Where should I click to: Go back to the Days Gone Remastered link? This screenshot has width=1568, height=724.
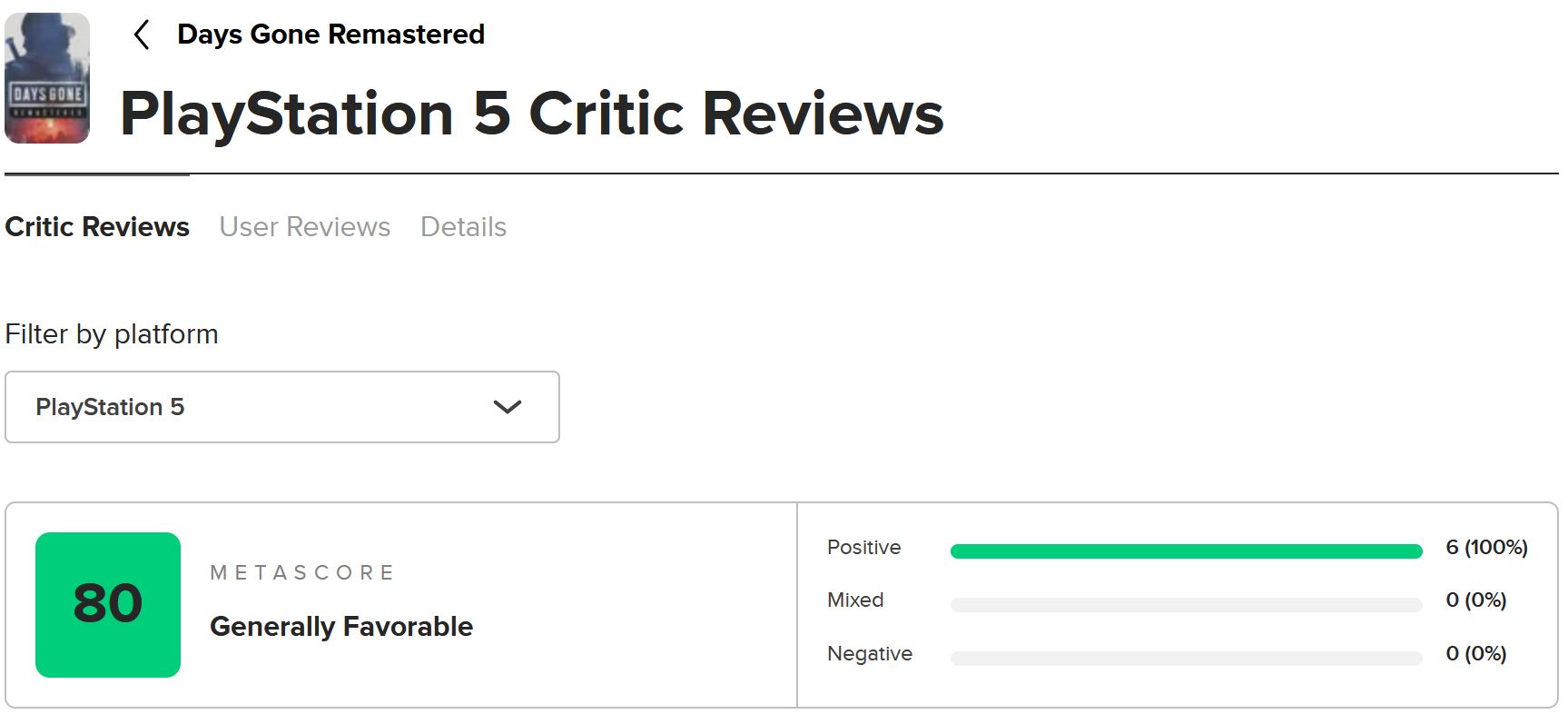330,35
